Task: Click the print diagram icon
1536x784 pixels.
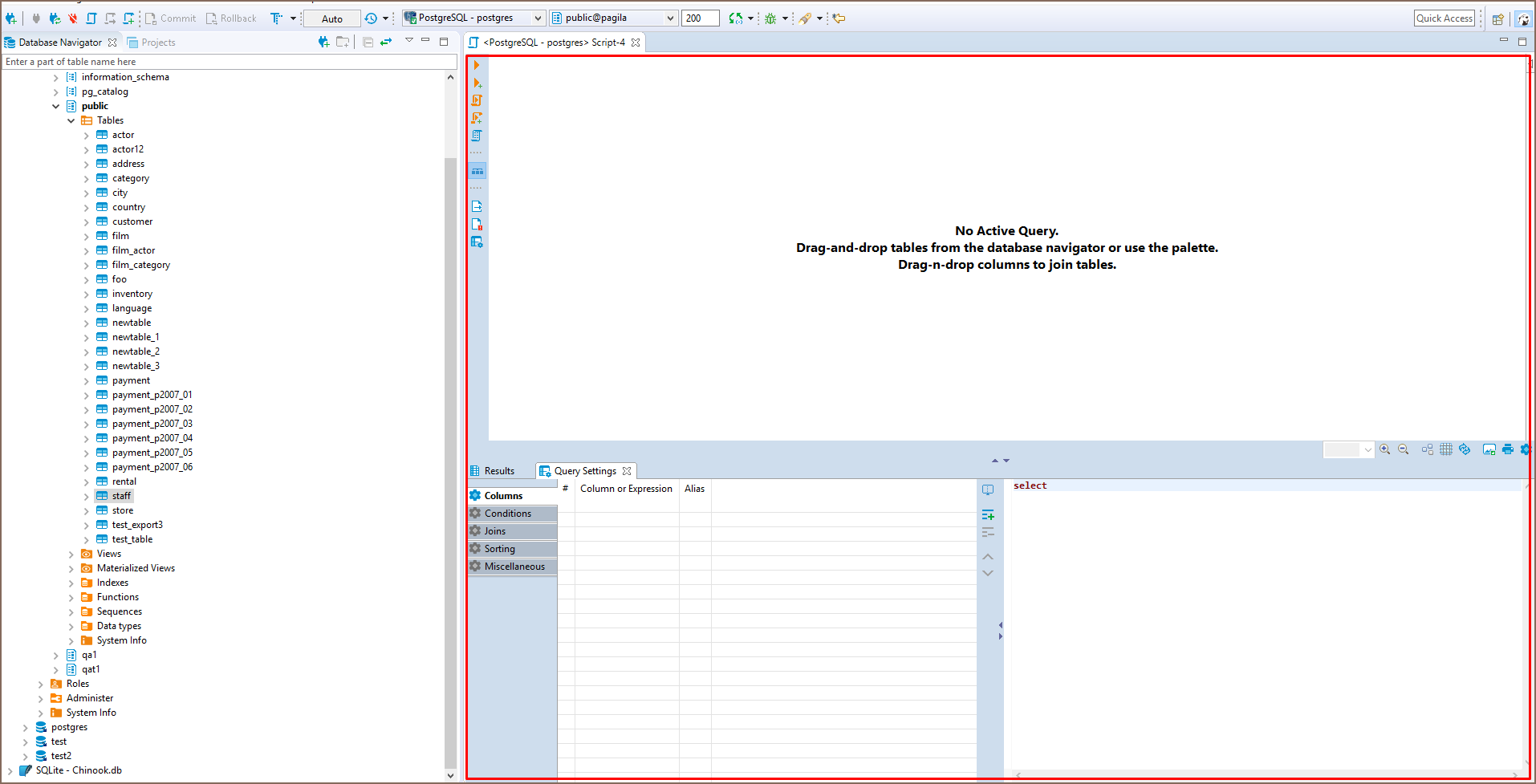Action: tap(1508, 449)
